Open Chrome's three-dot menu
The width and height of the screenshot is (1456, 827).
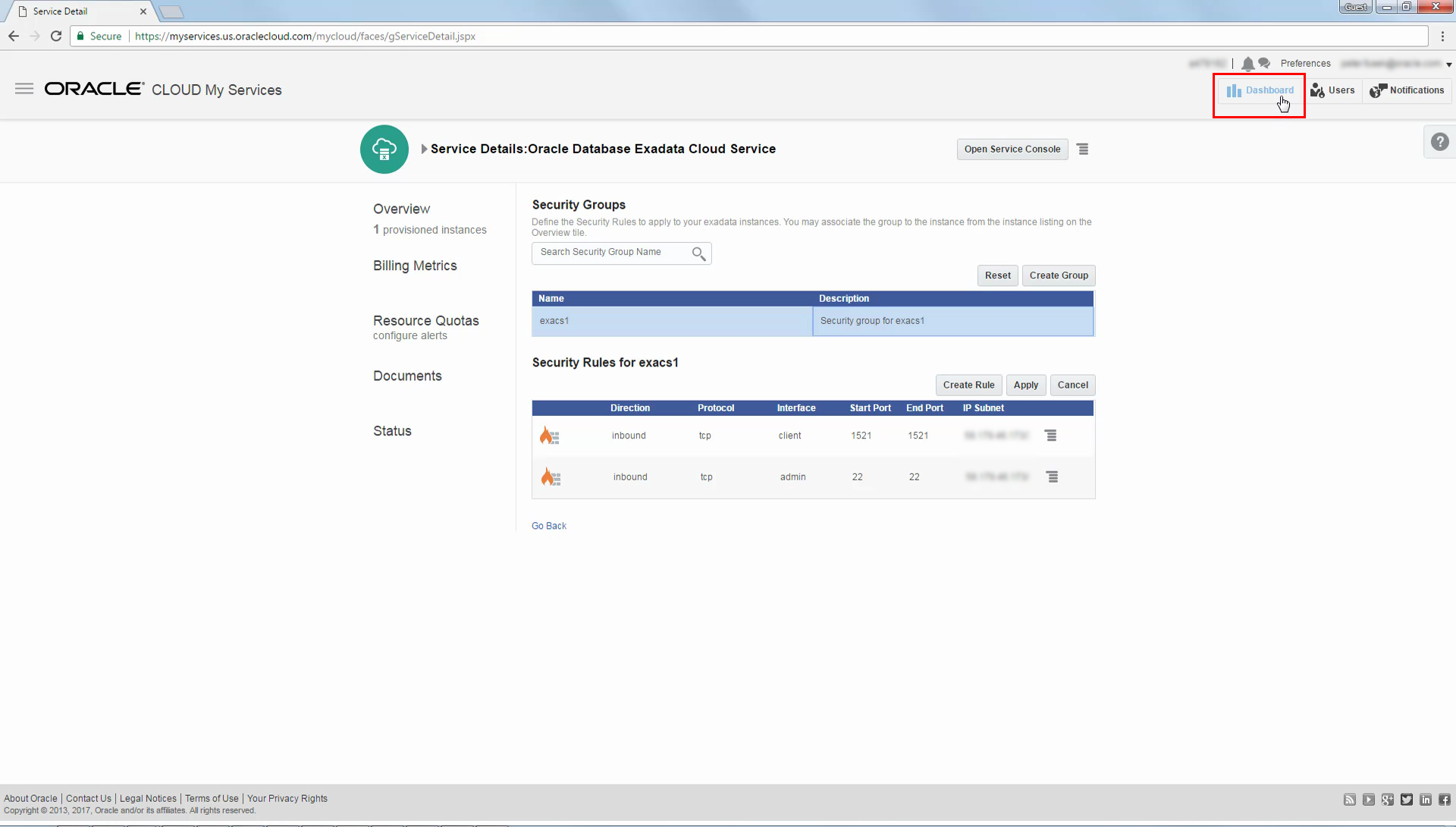pyautogui.click(x=1442, y=36)
